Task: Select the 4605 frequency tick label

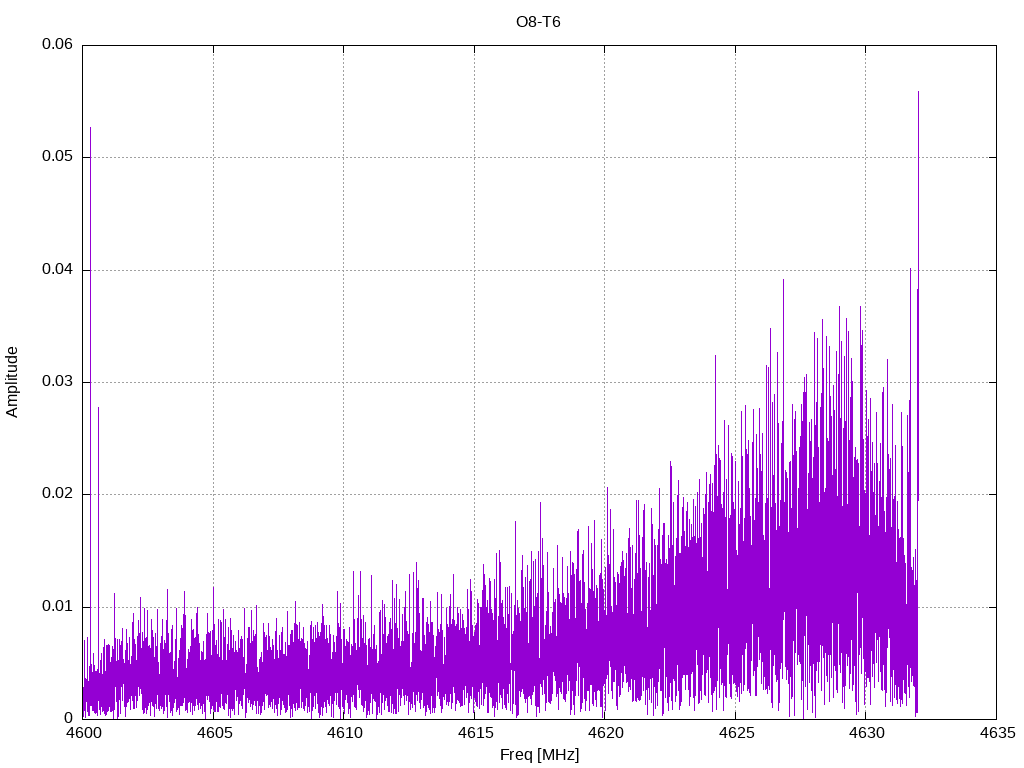Action: [x=213, y=734]
